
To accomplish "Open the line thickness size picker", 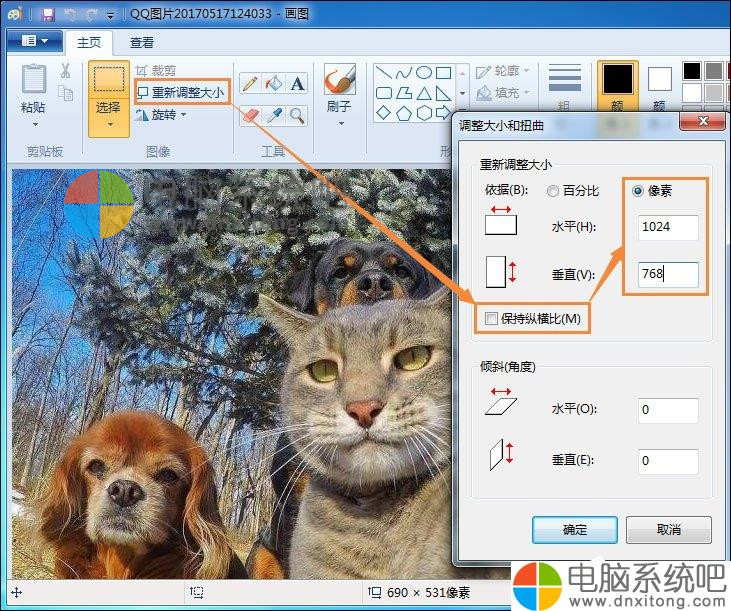I will click(565, 86).
